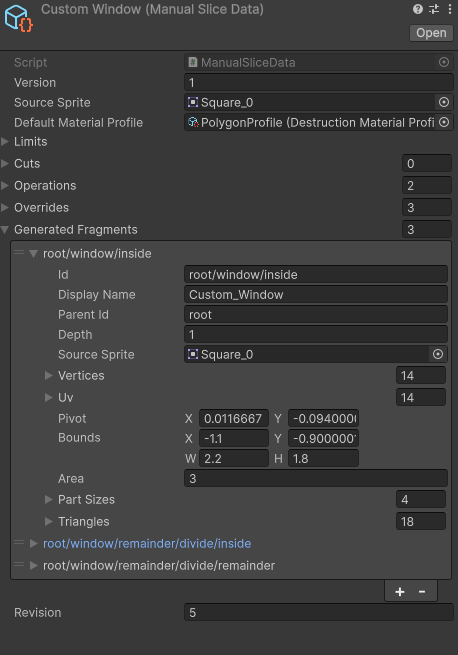The height and width of the screenshot is (655, 458).
Task: Open object picker for Default Material Profile
Action: click(x=444, y=122)
